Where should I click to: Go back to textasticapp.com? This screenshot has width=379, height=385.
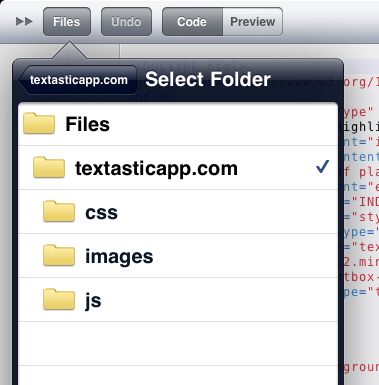point(77,80)
